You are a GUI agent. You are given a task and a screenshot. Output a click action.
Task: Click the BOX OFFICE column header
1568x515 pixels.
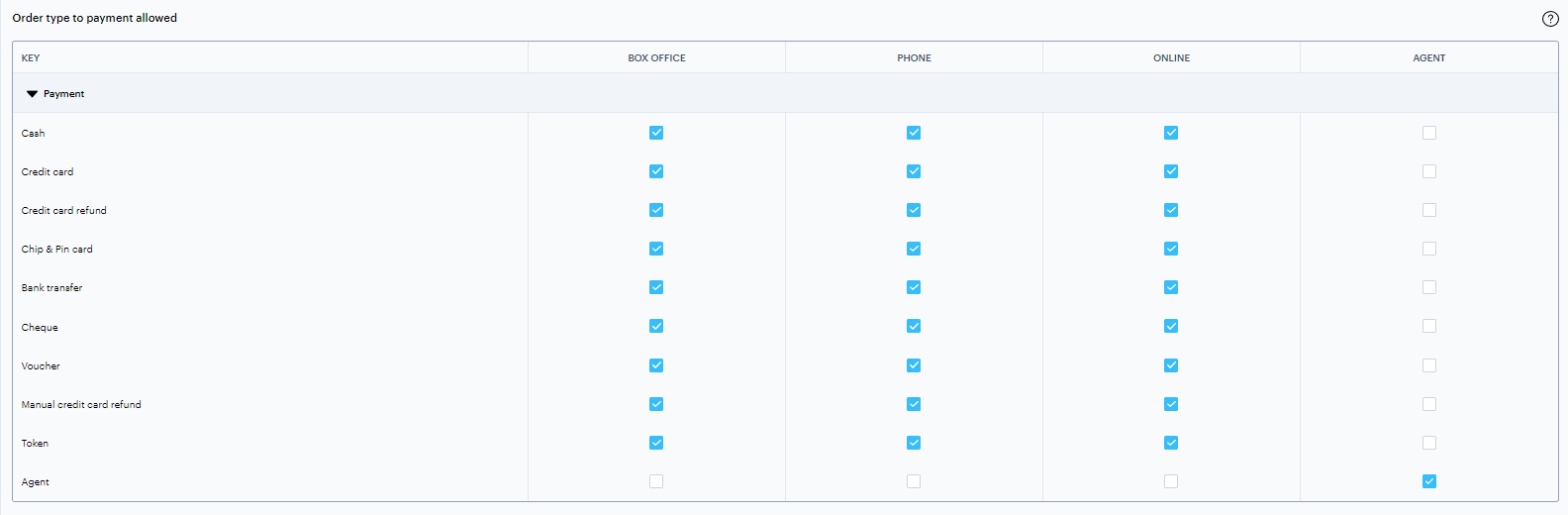(656, 58)
